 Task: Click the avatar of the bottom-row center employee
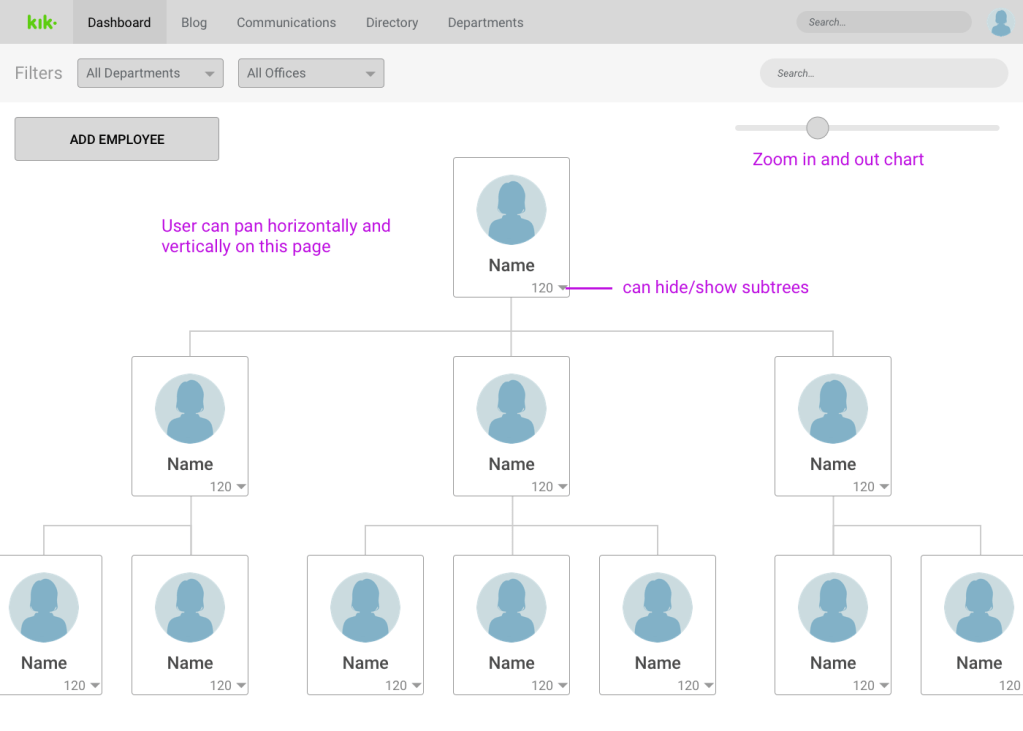(511, 608)
